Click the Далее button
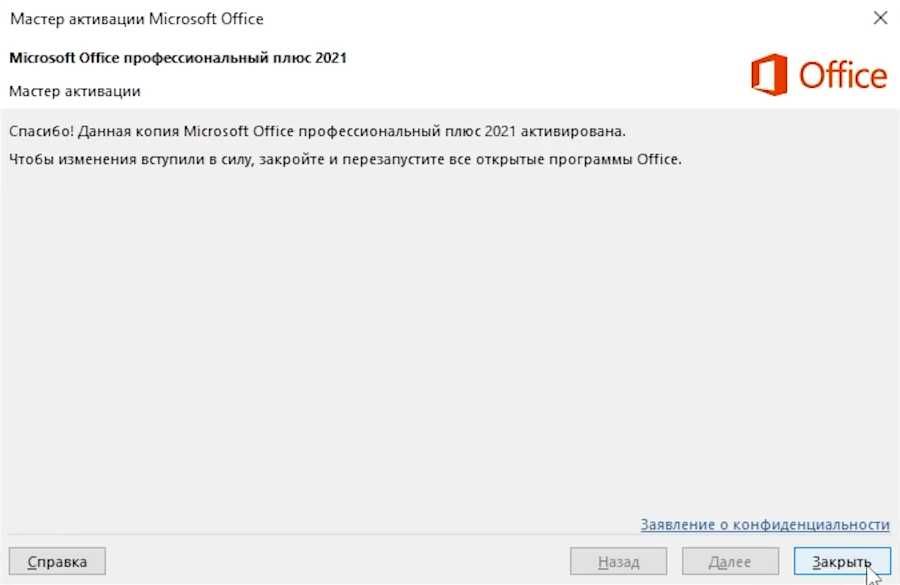 [x=729, y=562]
